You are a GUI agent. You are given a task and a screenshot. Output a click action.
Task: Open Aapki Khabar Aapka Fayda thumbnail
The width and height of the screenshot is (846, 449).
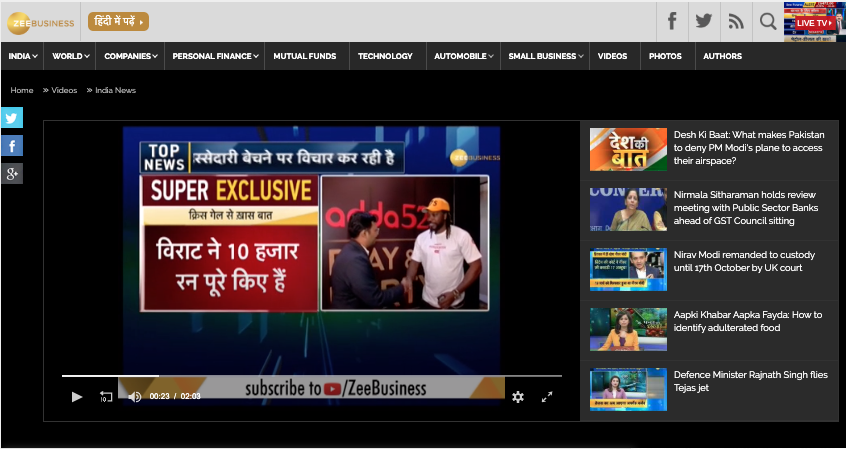coord(628,329)
